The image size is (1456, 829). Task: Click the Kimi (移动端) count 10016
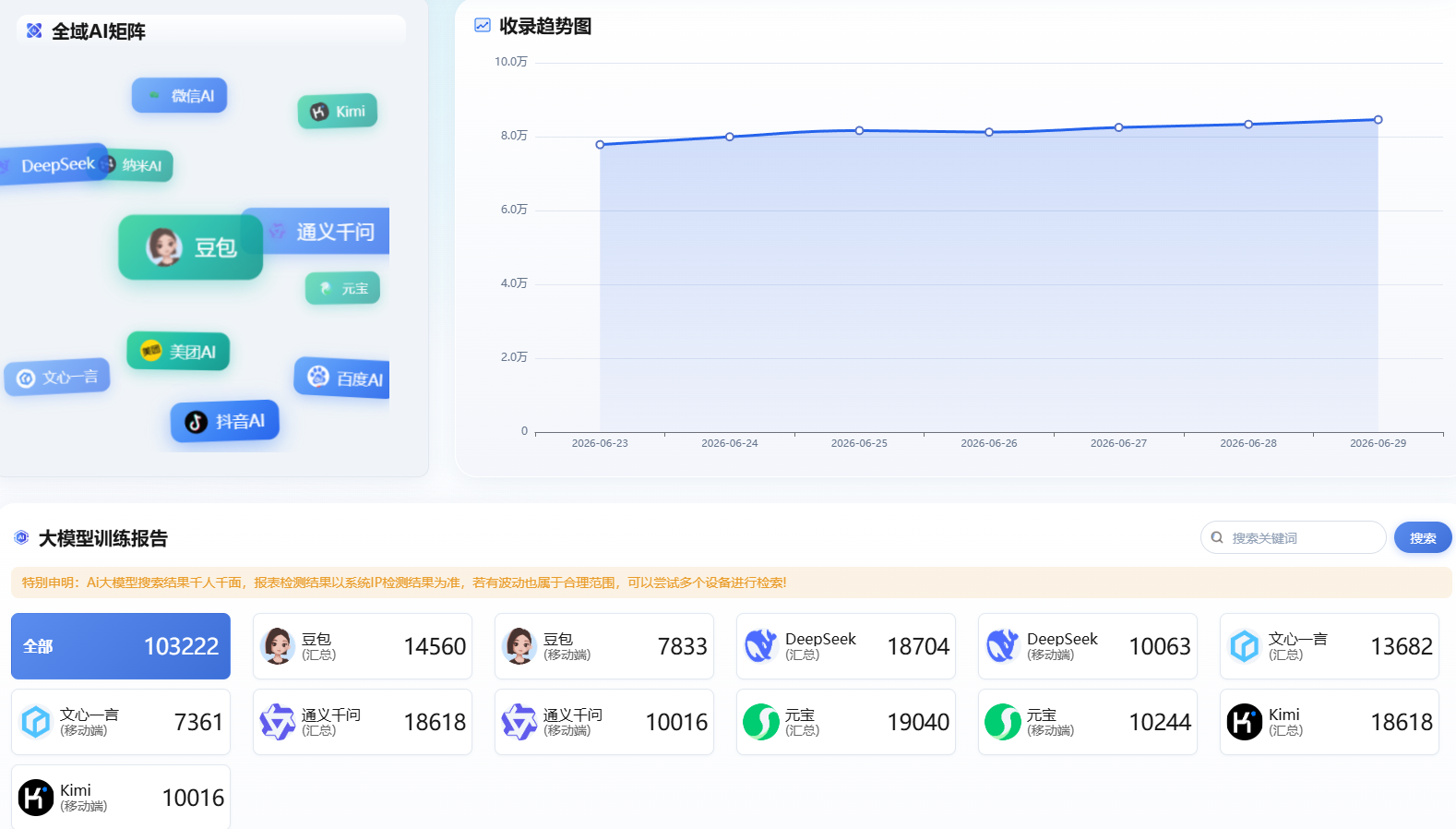(x=193, y=798)
